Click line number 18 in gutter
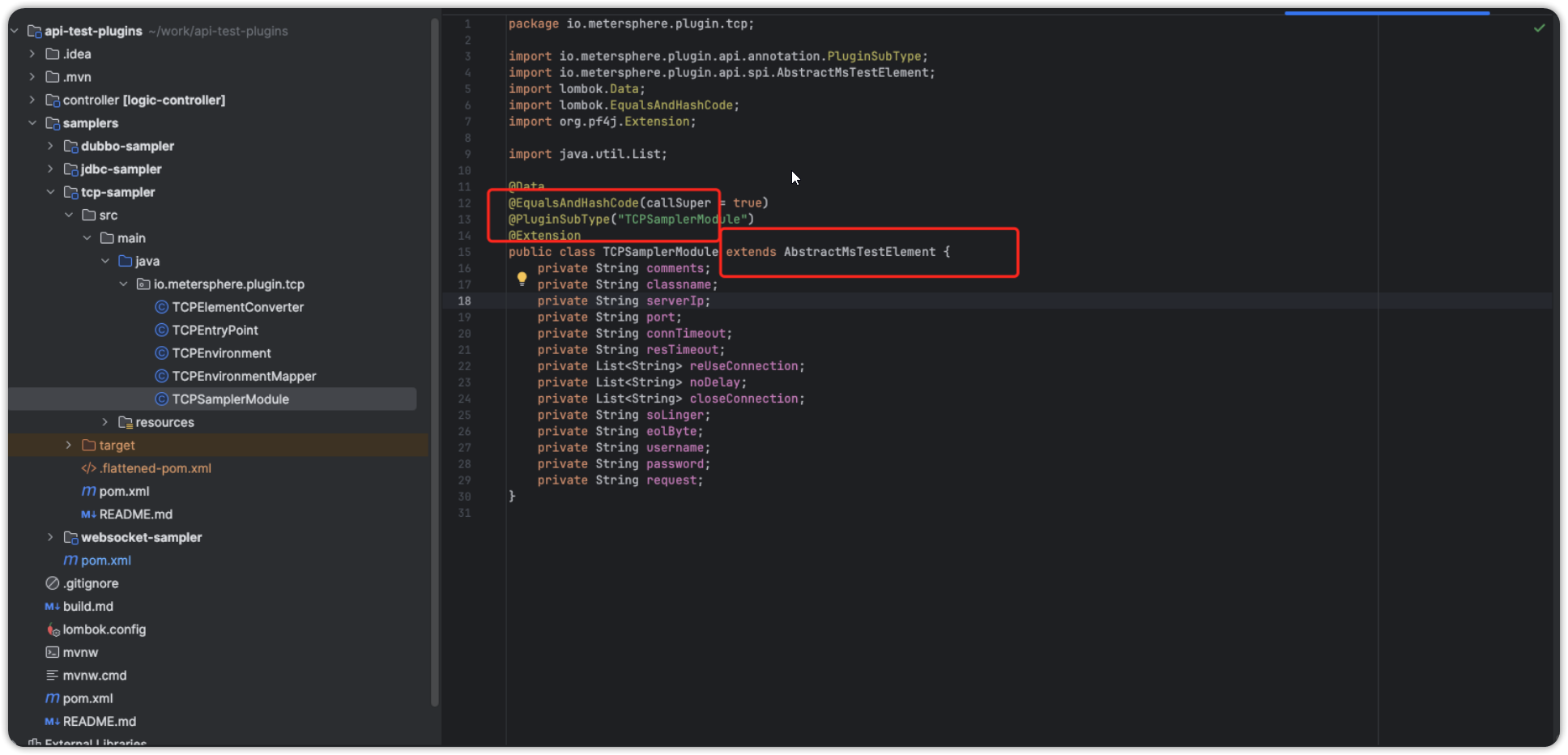The height and width of the screenshot is (755, 1568). pos(464,301)
